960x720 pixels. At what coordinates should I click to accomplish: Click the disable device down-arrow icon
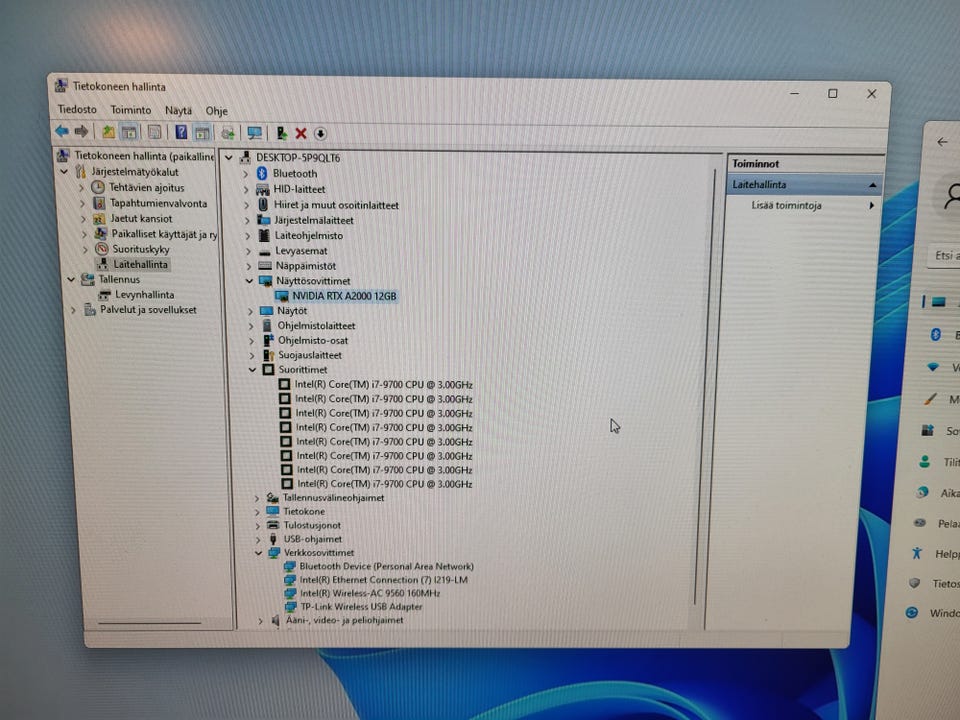[320, 133]
